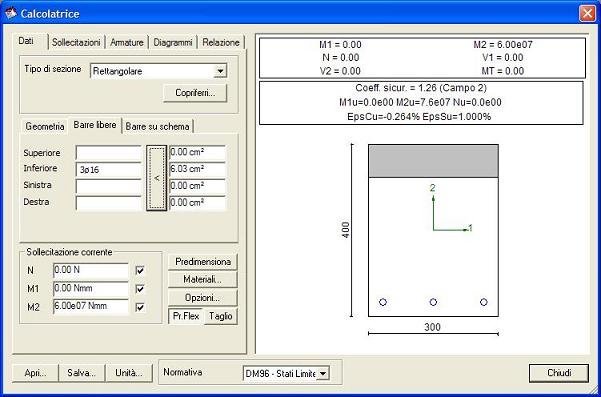
Task: Click the Inferiore area field 6.03 cm²
Action: [197, 169]
